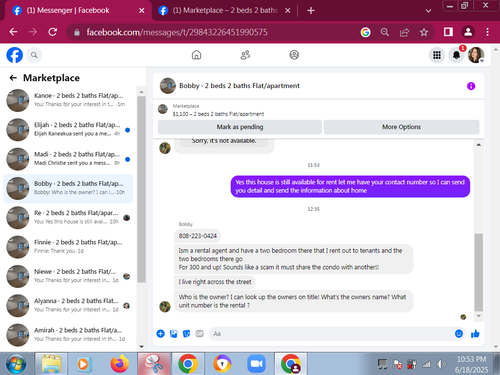The height and width of the screenshot is (375, 500).
Task: Open Snipping Tool on the taskbar
Action: pyautogui.click(x=154, y=364)
